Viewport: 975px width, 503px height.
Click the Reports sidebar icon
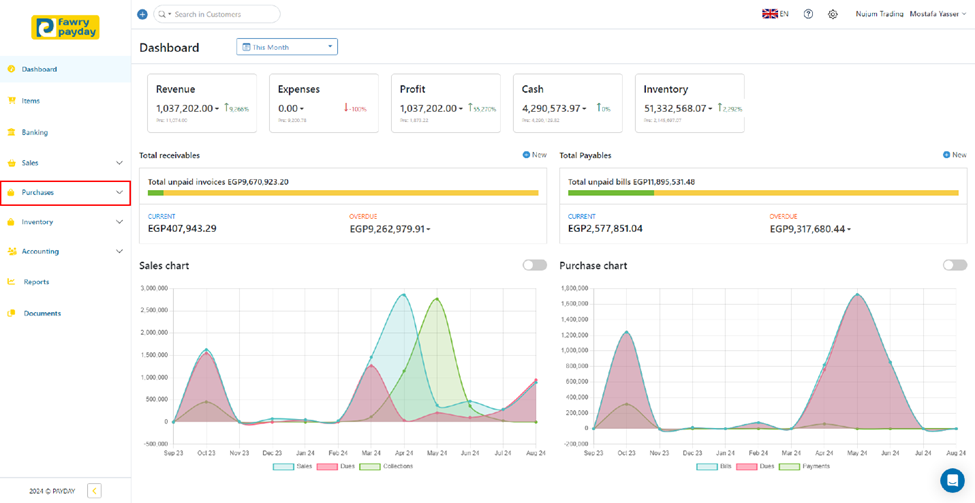[x=12, y=282]
